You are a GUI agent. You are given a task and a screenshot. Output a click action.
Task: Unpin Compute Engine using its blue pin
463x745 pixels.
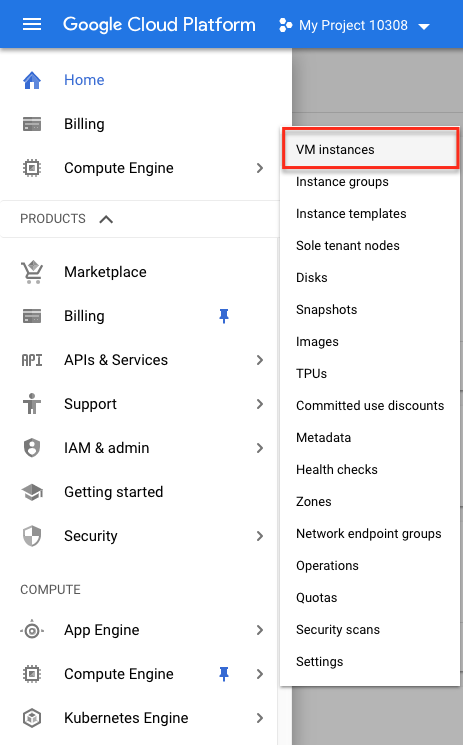click(x=224, y=674)
